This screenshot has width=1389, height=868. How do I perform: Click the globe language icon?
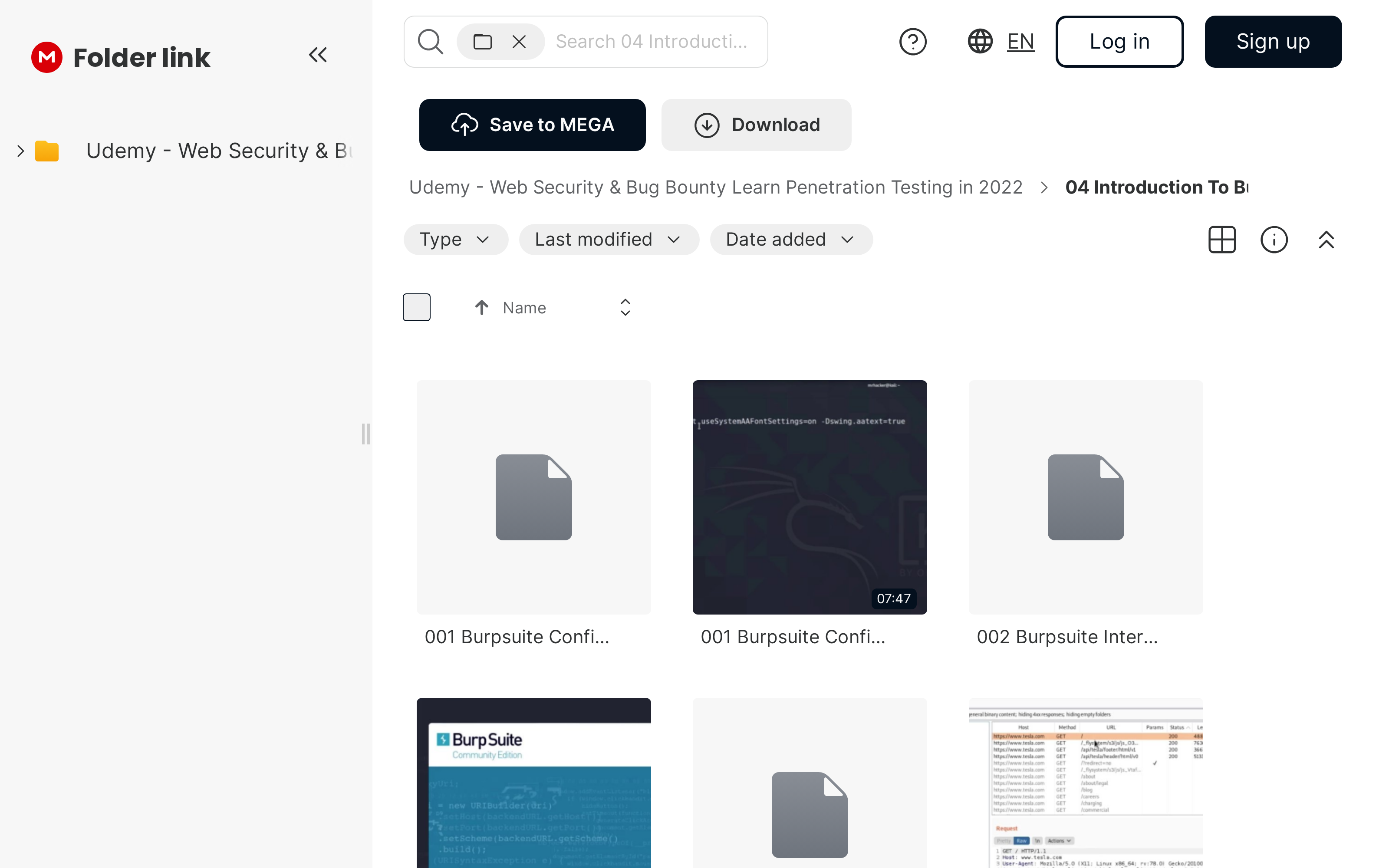(981, 41)
